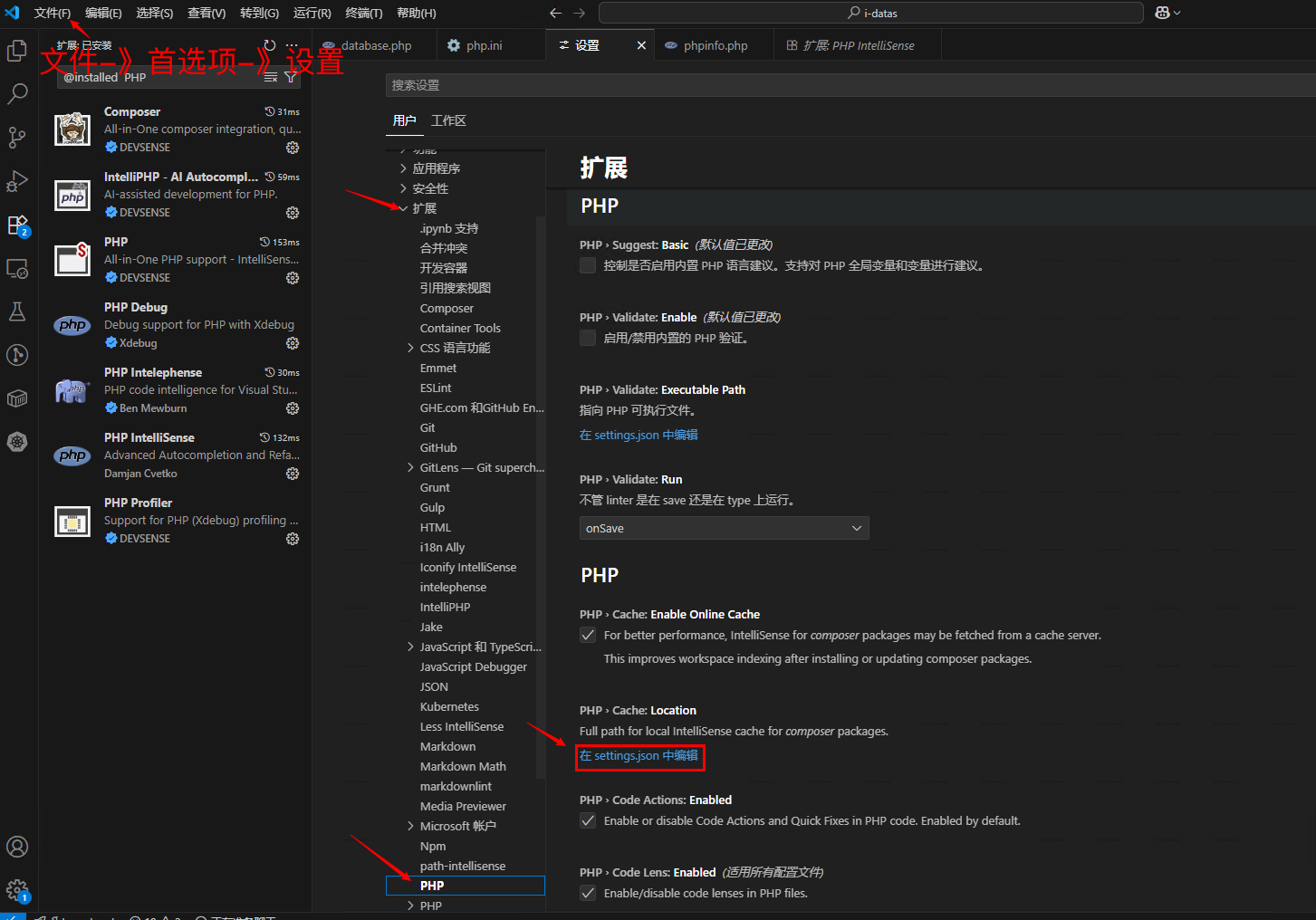Toggle PHP Suggest Basic checkbox

coord(588,265)
